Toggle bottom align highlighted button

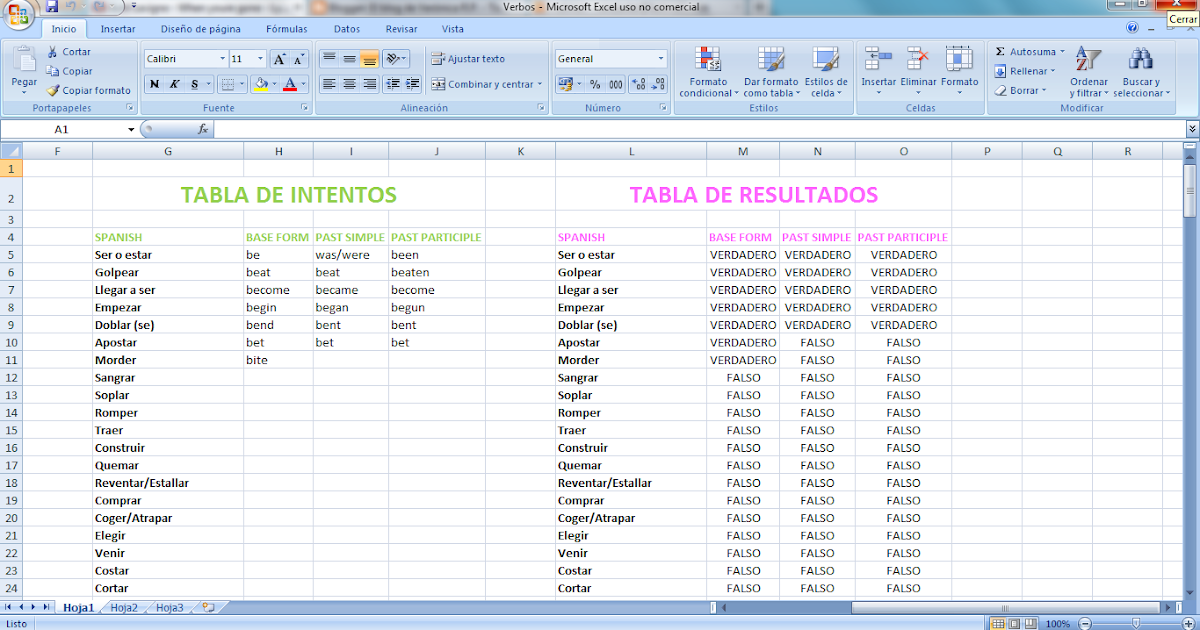point(369,59)
